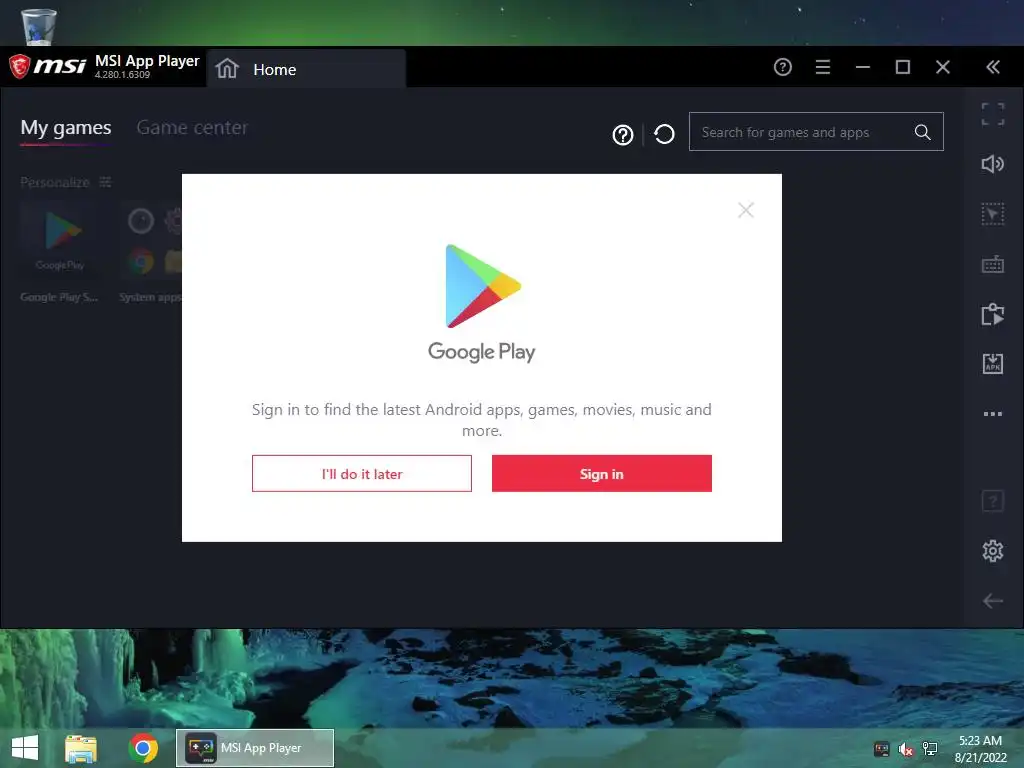The width and height of the screenshot is (1024, 768).
Task: Select the Home tab in title bar
Action: coord(306,69)
